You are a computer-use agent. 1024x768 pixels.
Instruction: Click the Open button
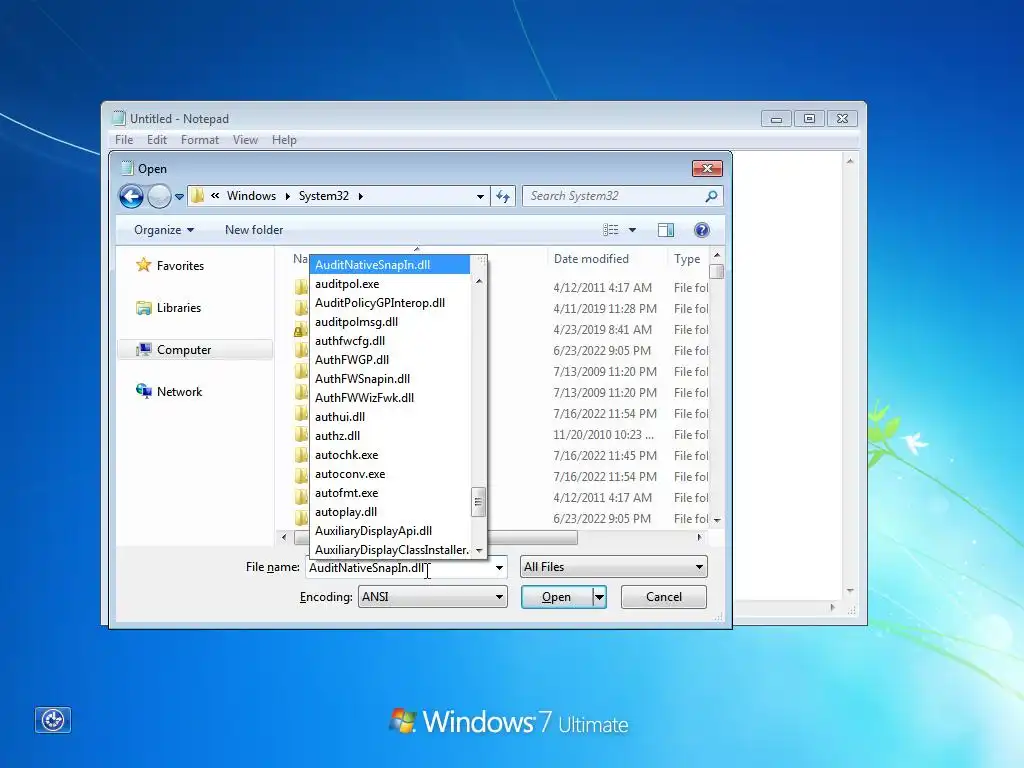[556, 597]
